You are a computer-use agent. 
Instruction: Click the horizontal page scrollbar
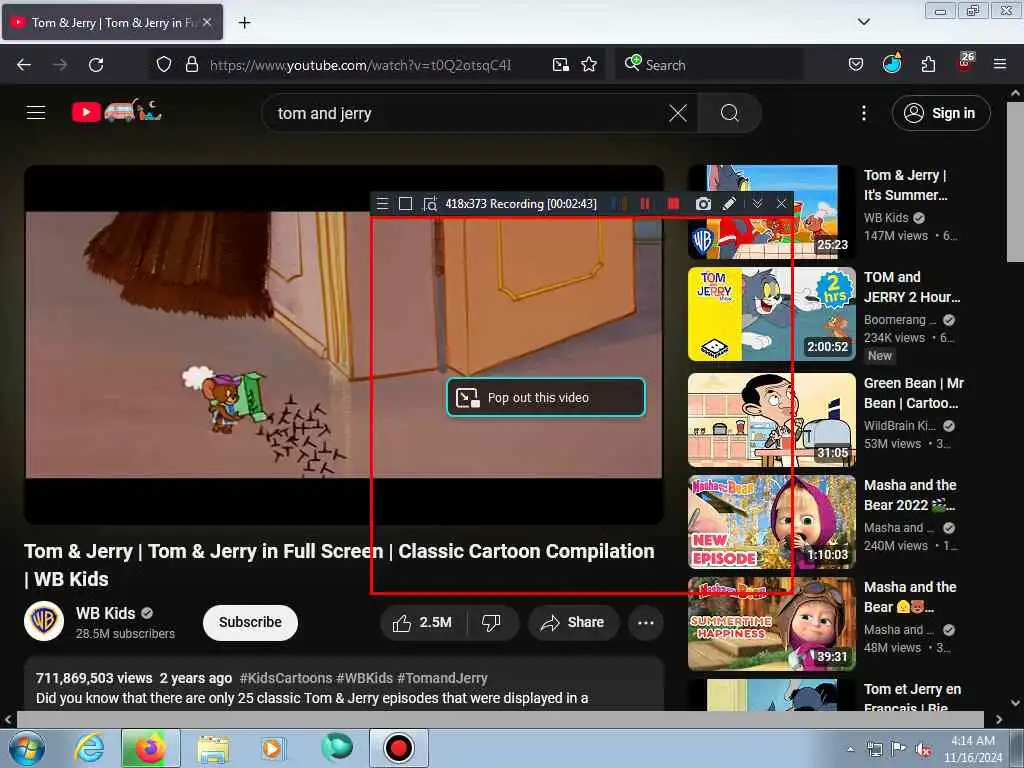click(x=500, y=719)
